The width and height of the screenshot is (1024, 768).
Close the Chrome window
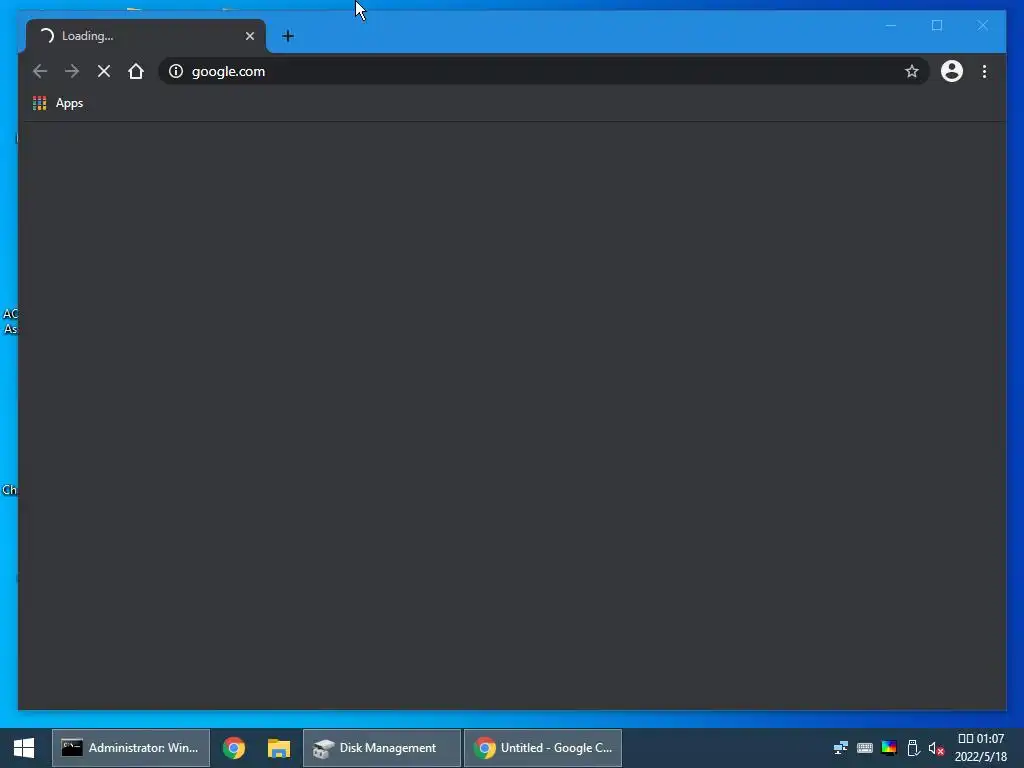[x=983, y=25]
